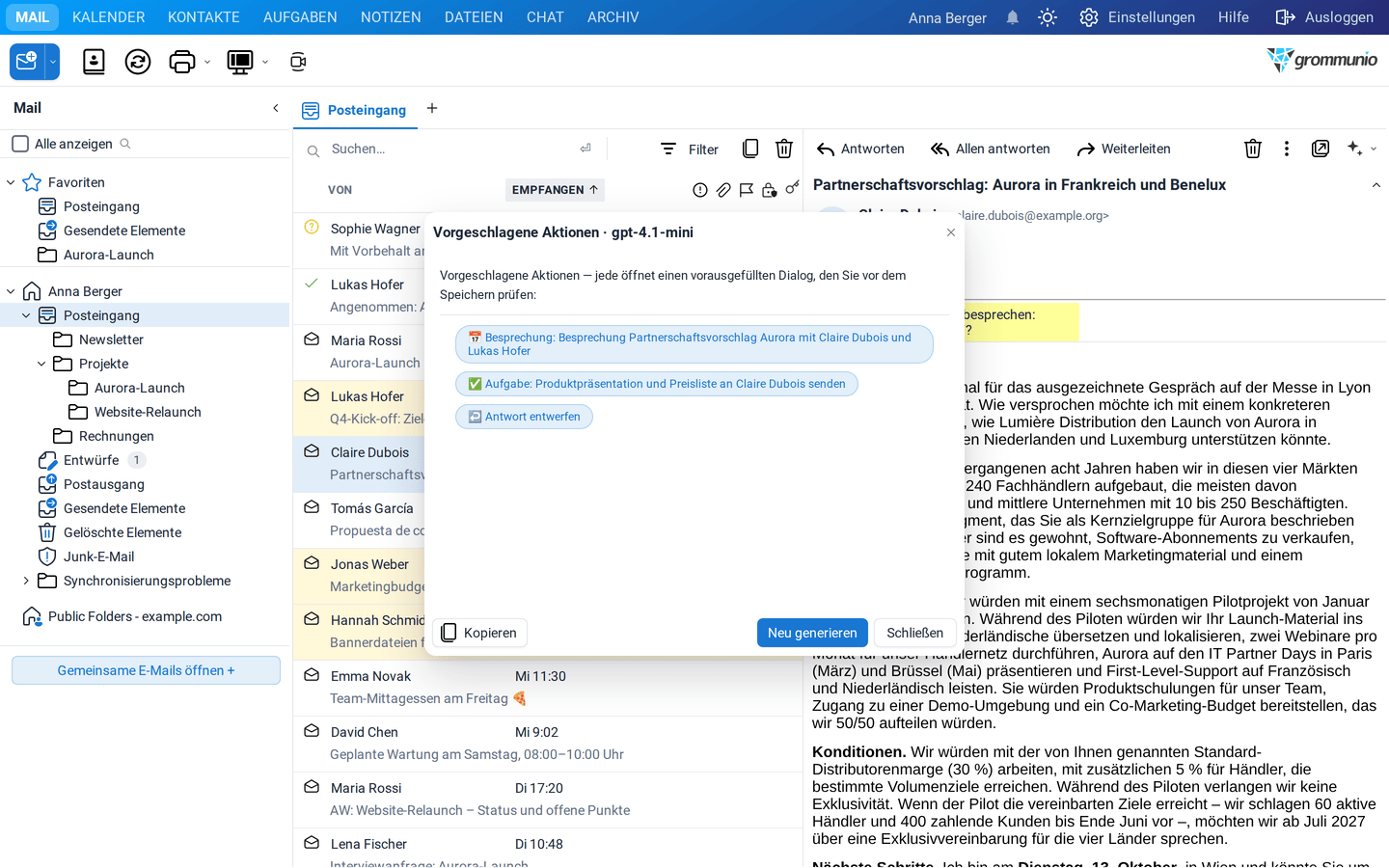Click the video meeting icon in toolbar
This screenshot has width=1389, height=868.
[x=298, y=62]
